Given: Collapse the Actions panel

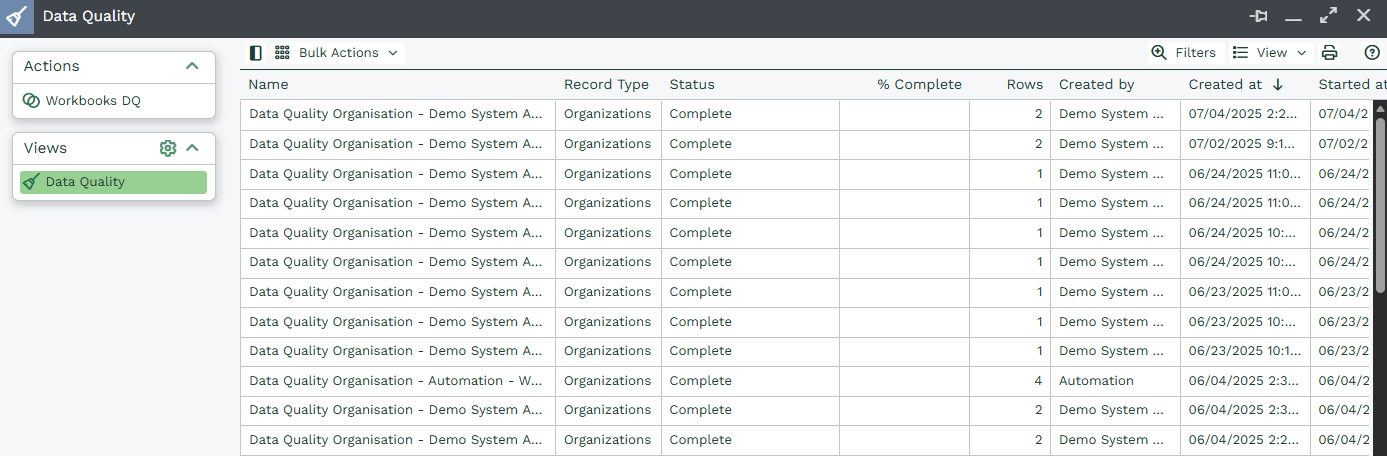Looking at the screenshot, I should 193,66.
